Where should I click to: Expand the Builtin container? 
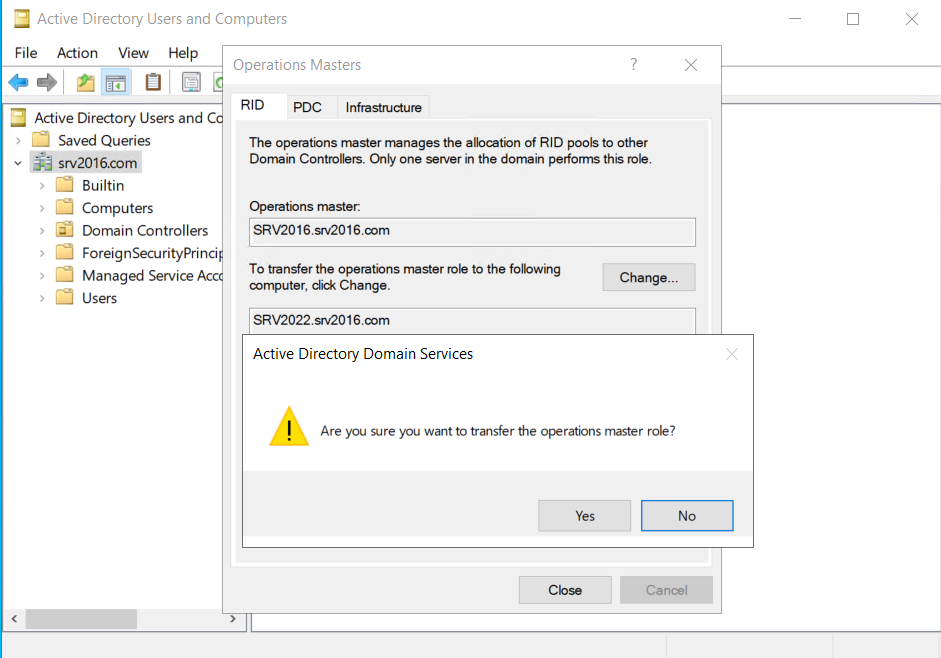point(42,186)
